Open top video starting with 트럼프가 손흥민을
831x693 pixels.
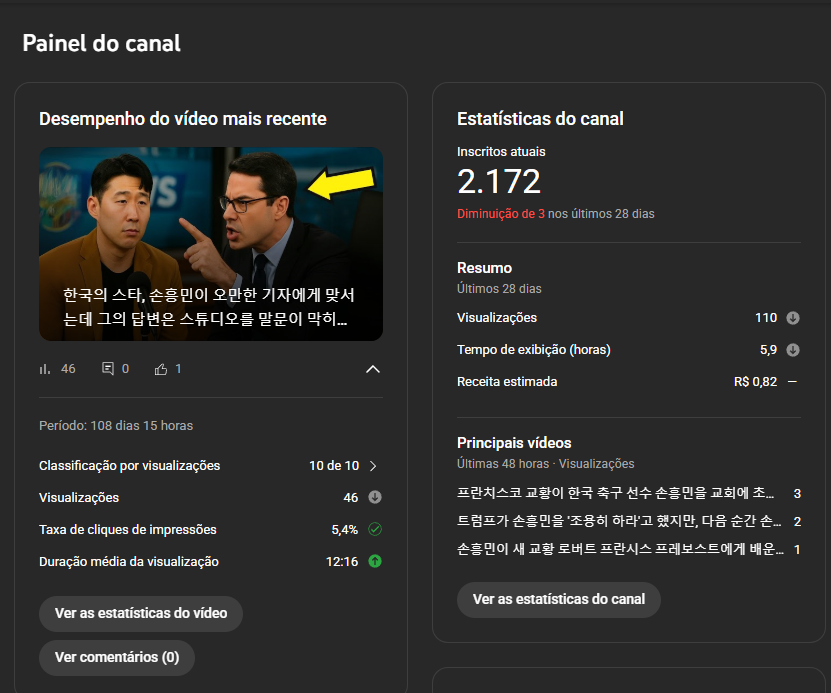(619, 521)
